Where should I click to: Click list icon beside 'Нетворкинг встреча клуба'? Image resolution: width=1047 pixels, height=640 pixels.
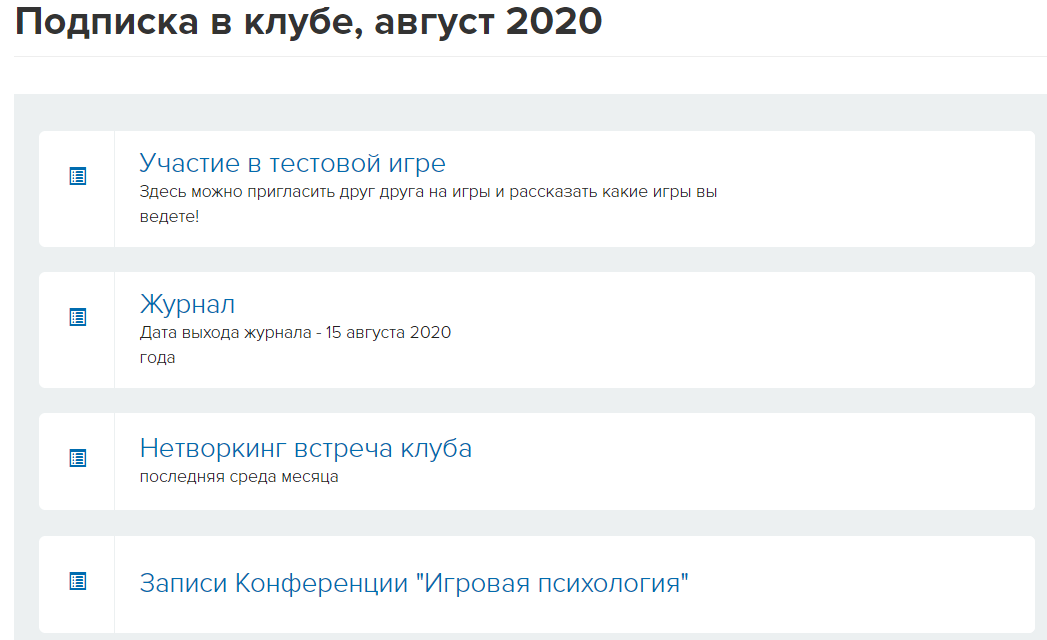[78, 458]
